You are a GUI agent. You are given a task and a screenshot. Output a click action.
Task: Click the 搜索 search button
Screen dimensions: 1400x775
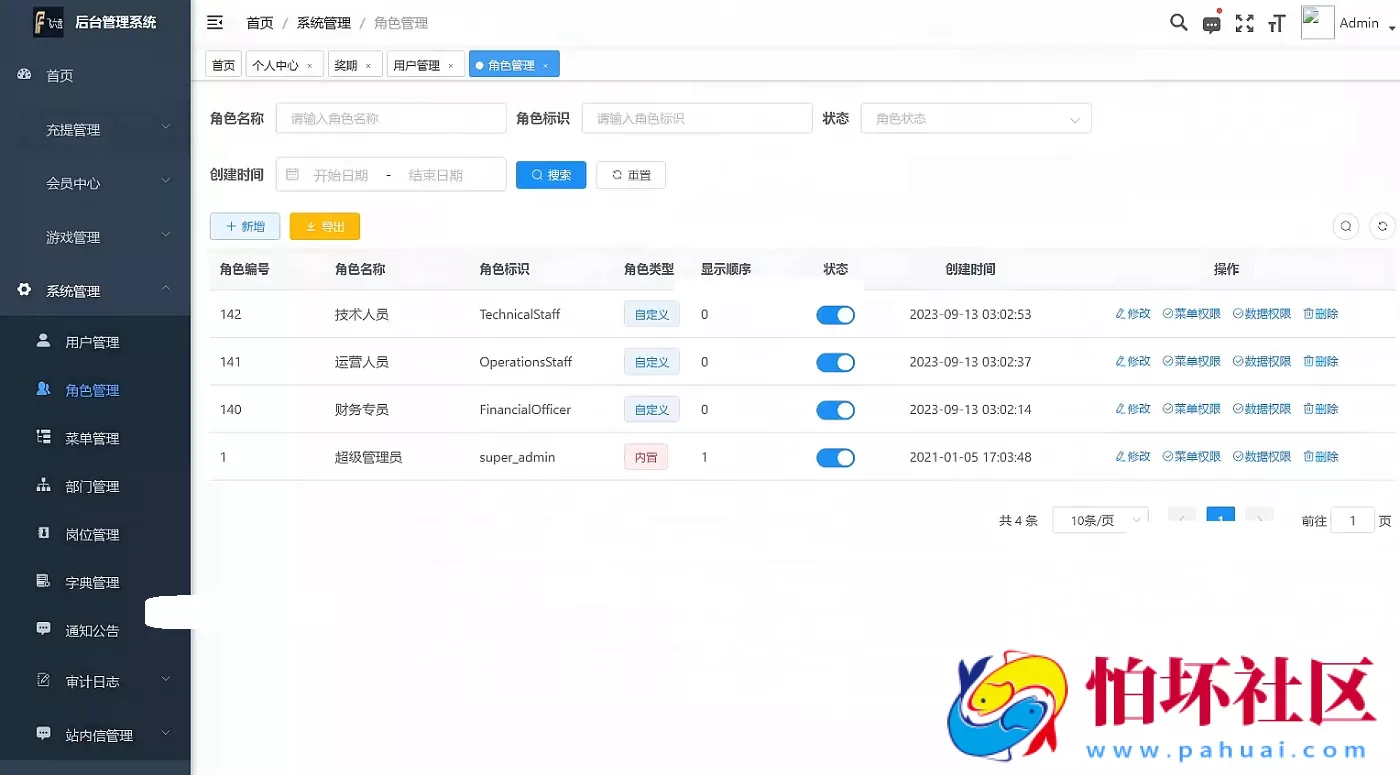(550, 174)
